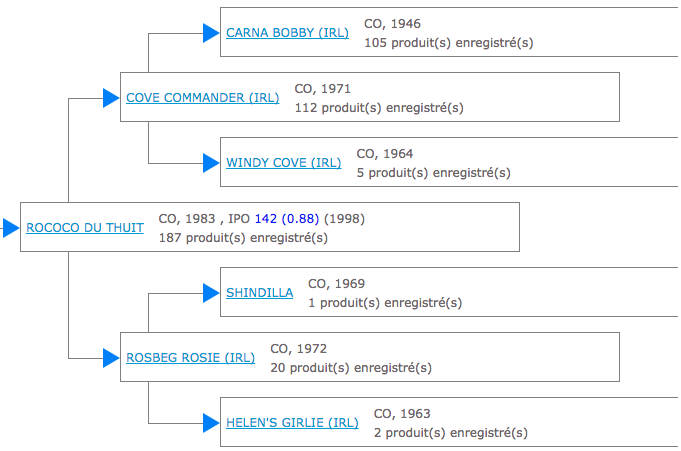
Task: Click the blue arrow next to COVE COMMANDER (IRL)
Action: 111,98
